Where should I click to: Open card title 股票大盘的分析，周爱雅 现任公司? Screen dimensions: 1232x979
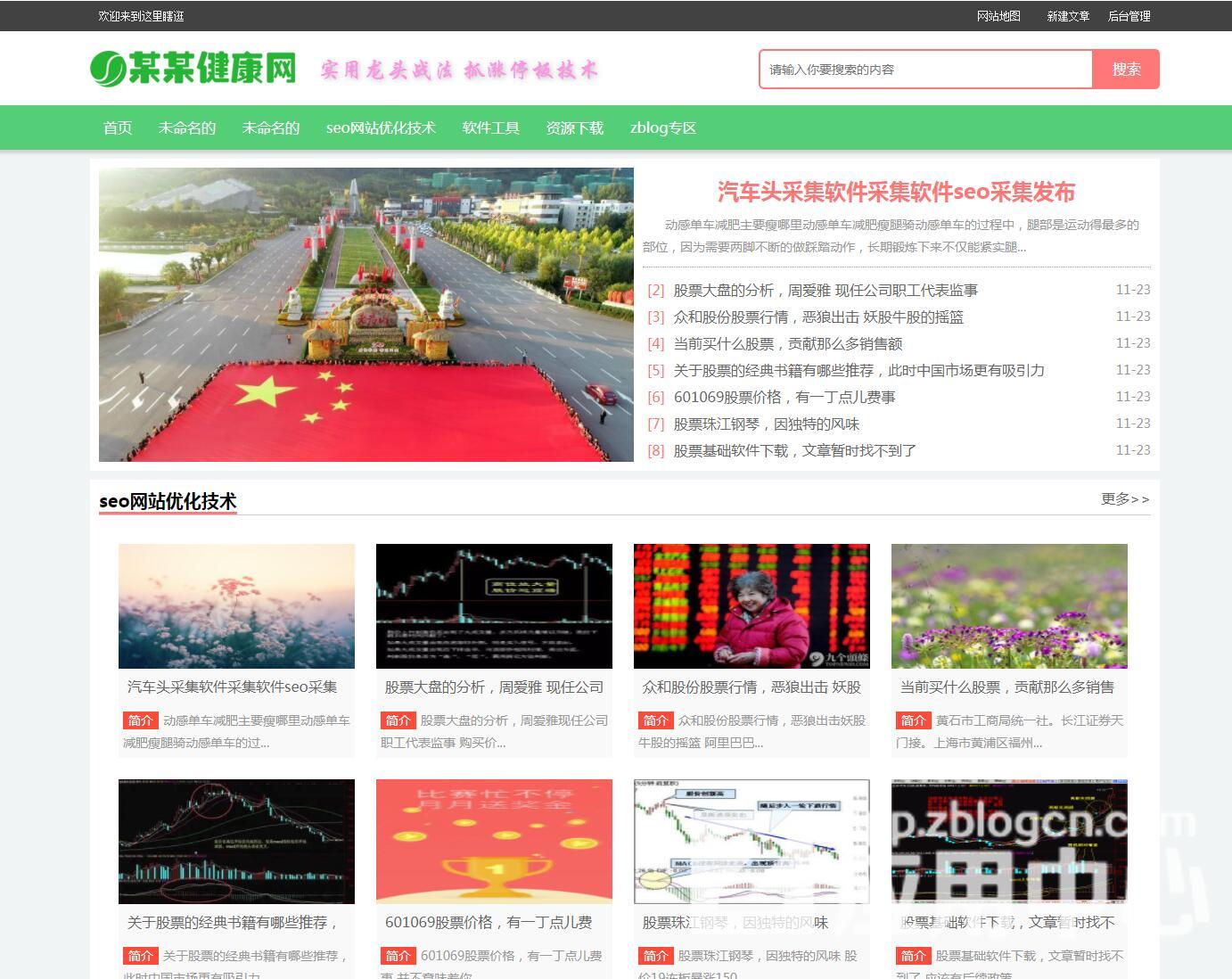[x=494, y=687]
